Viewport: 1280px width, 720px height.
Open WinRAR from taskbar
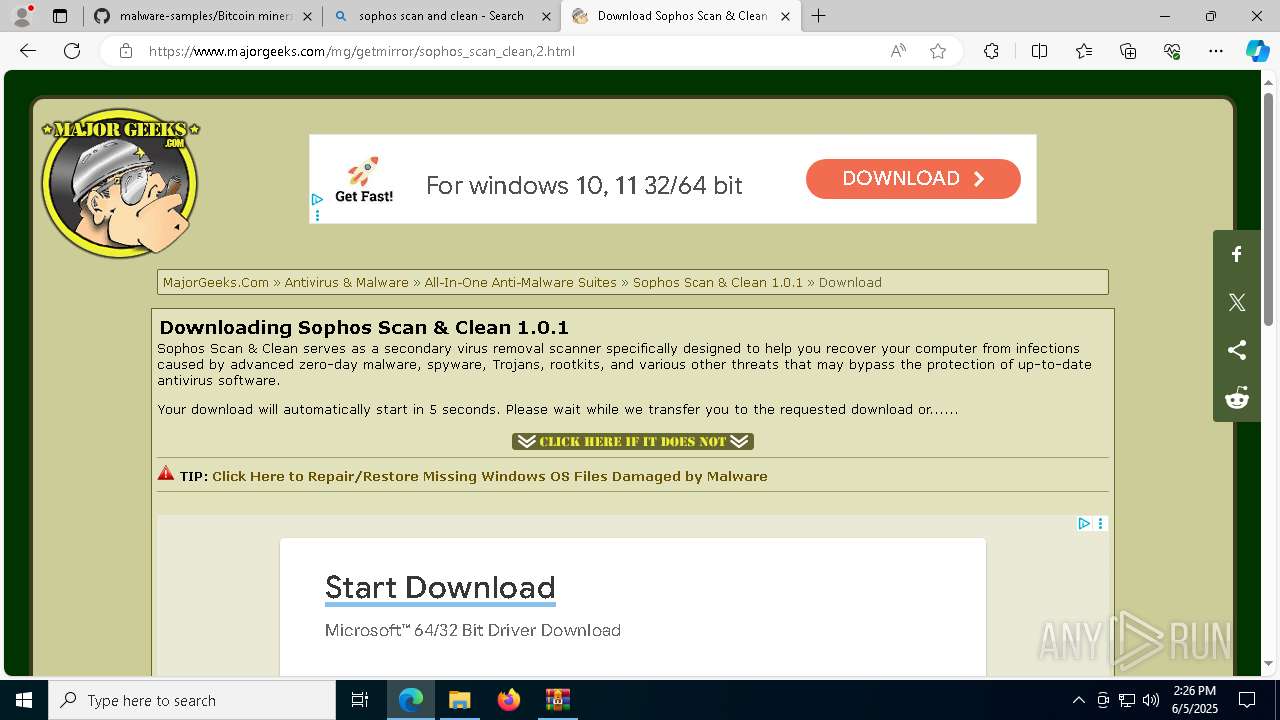coord(557,700)
